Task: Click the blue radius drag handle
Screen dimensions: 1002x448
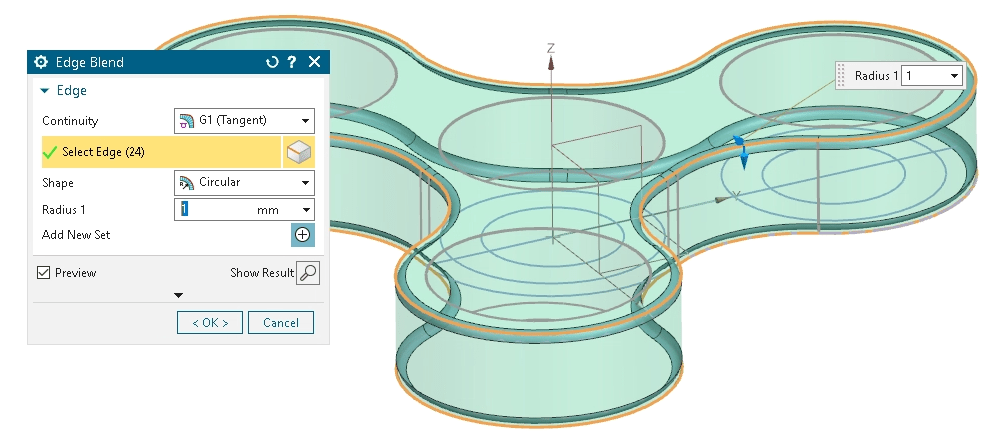Action: point(741,152)
